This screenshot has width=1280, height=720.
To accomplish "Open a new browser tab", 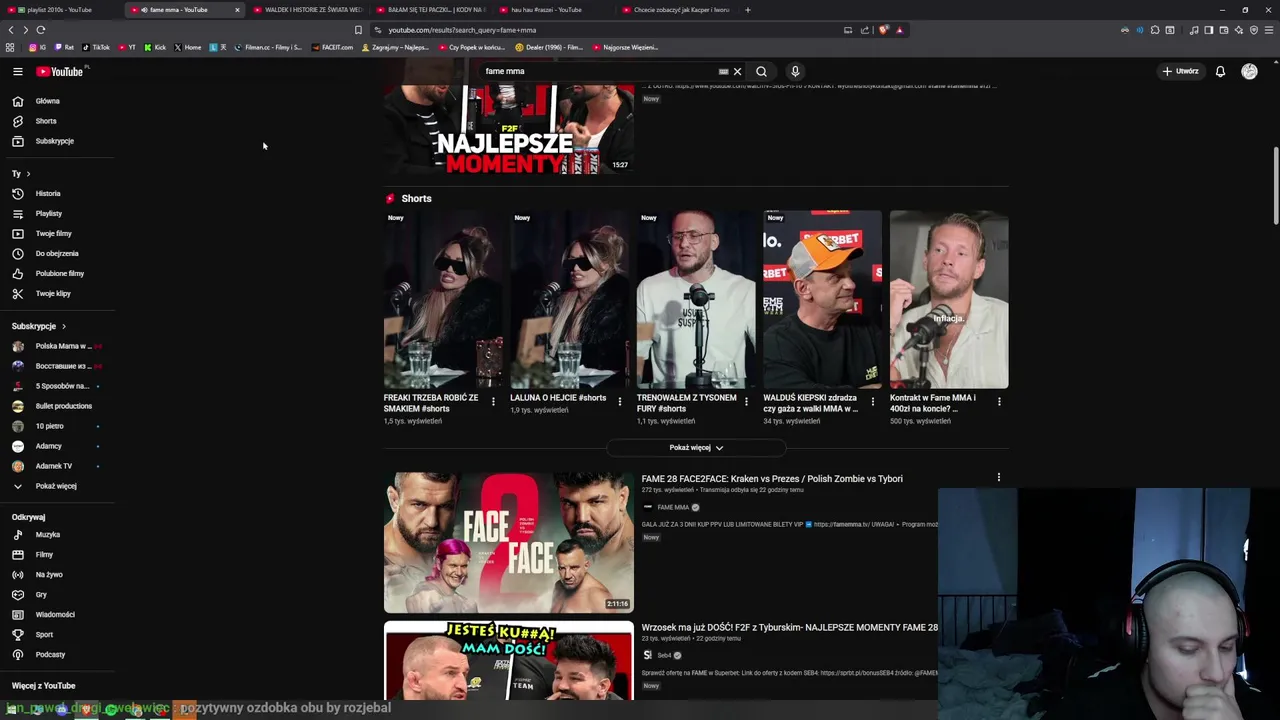I will [747, 10].
